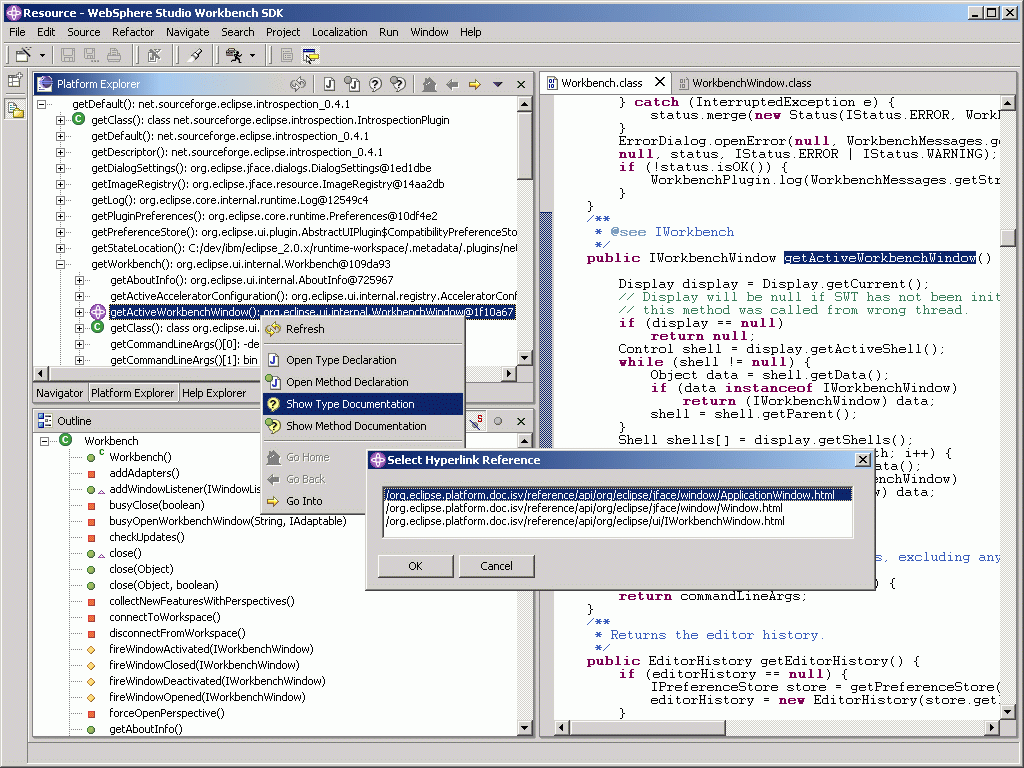Choose Open Type Declaration in context menu
Image resolution: width=1024 pixels, height=768 pixels.
pyautogui.click(x=363, y=360)
